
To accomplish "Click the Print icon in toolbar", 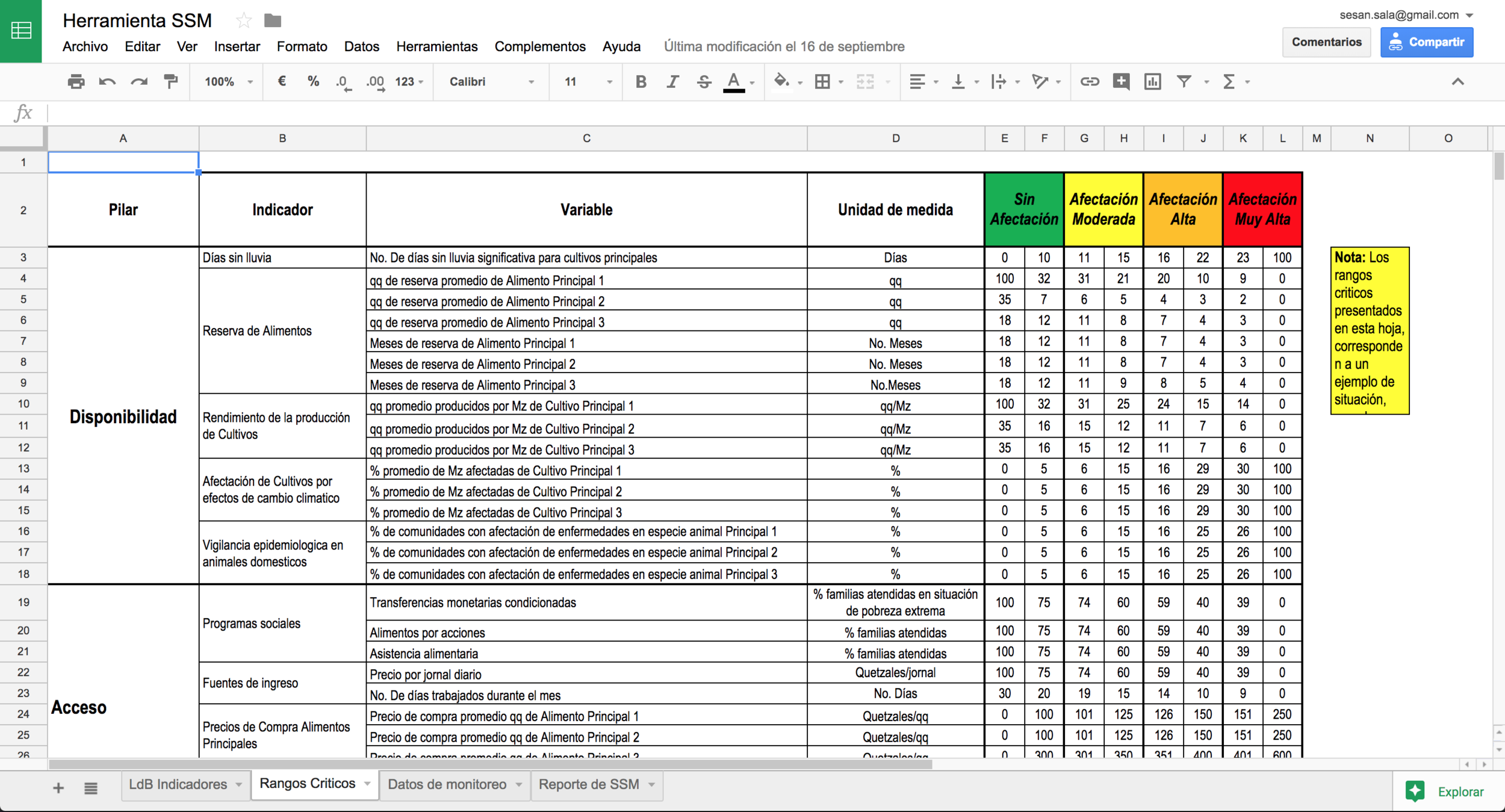I will click(76, 81).
